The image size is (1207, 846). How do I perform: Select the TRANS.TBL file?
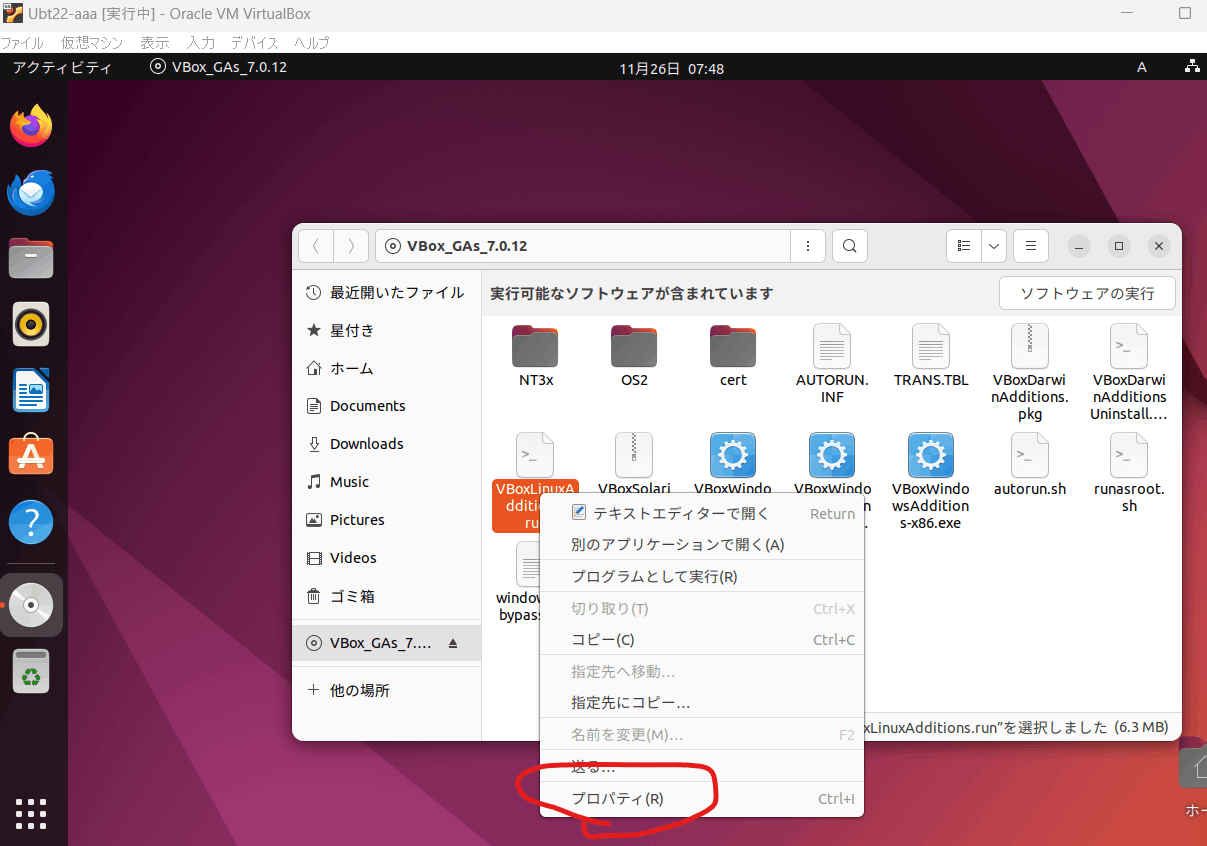(x=931, y=356)
